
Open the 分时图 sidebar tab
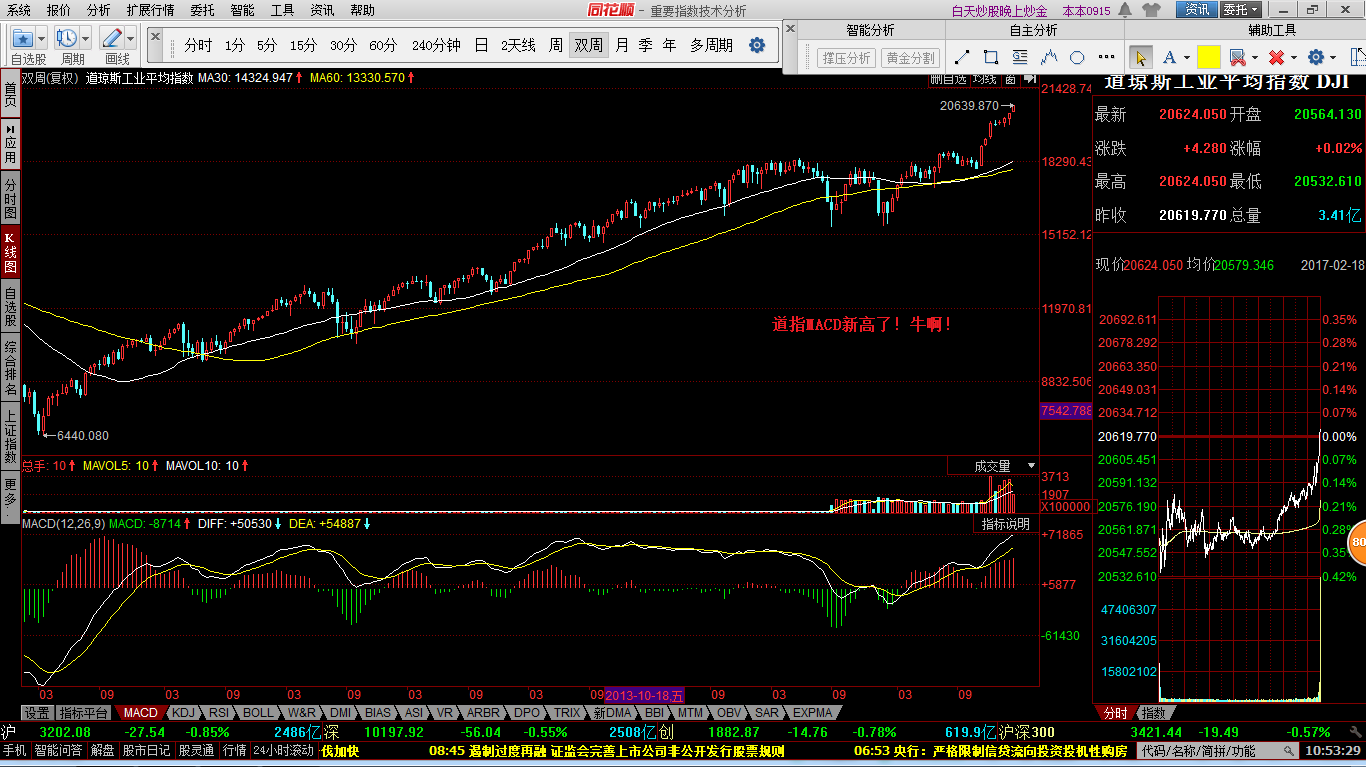point(10,199)
